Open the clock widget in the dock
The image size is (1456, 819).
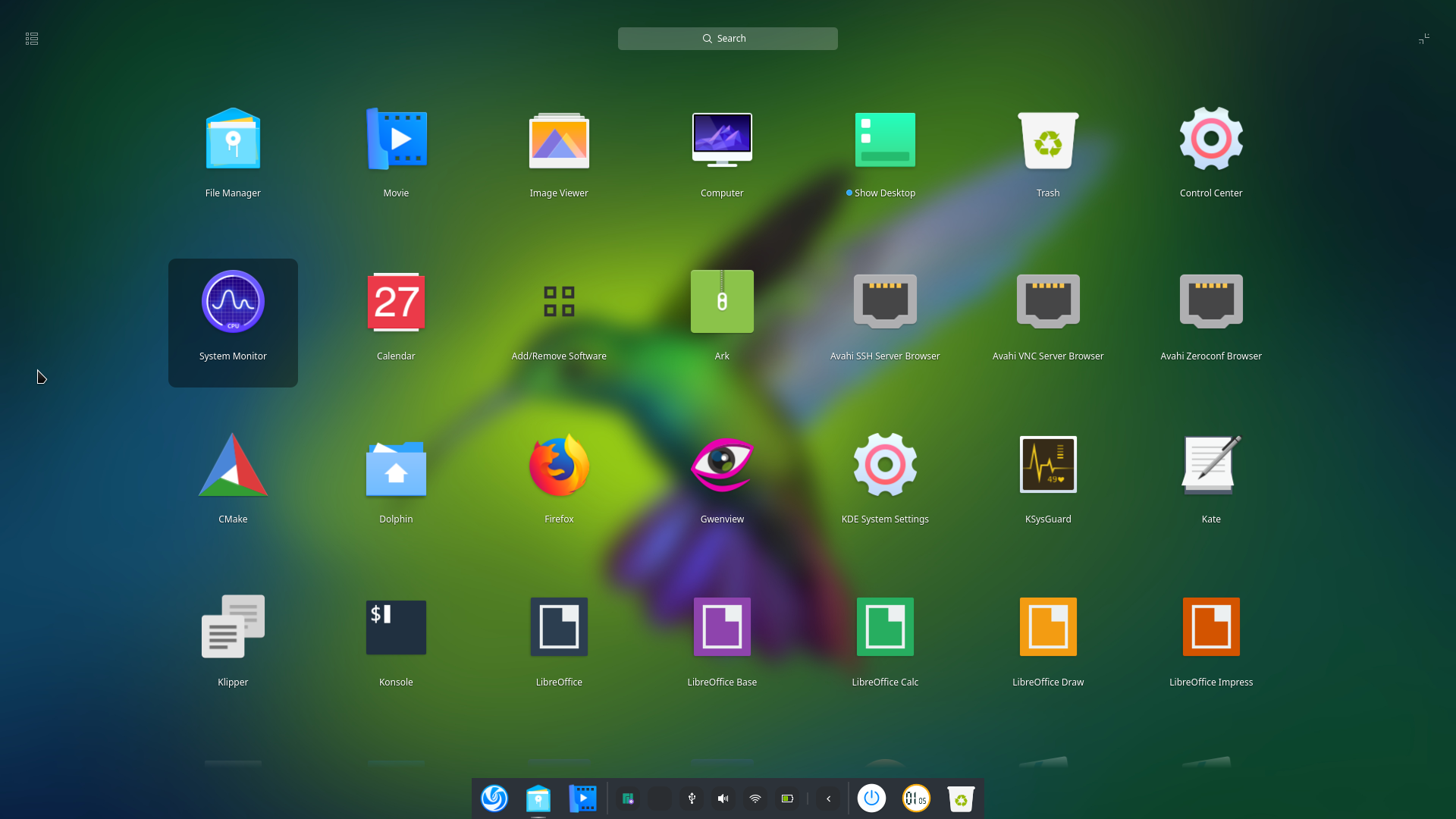916,799
